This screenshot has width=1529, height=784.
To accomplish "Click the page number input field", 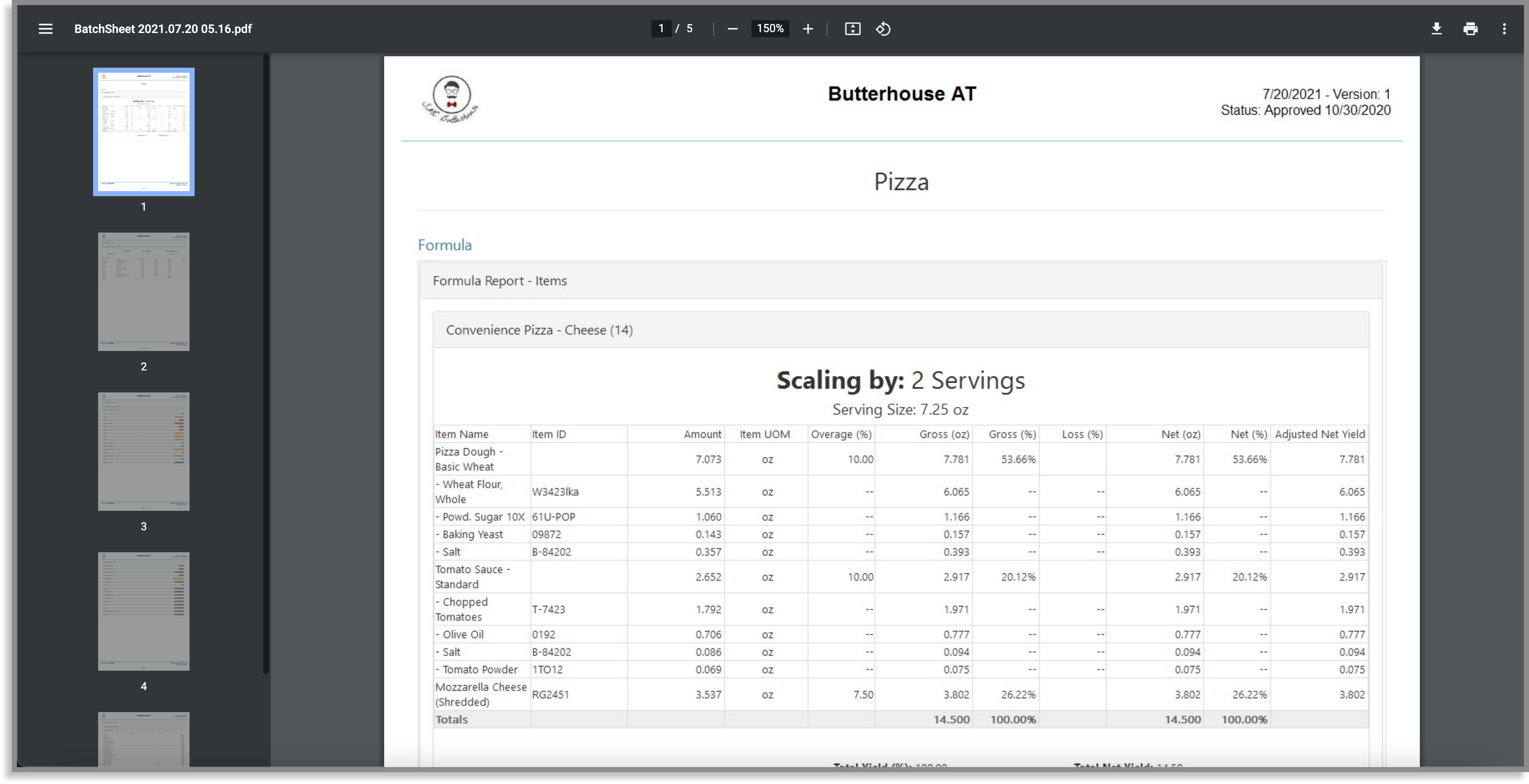I will pyautogui.click(x=660, y=28).
